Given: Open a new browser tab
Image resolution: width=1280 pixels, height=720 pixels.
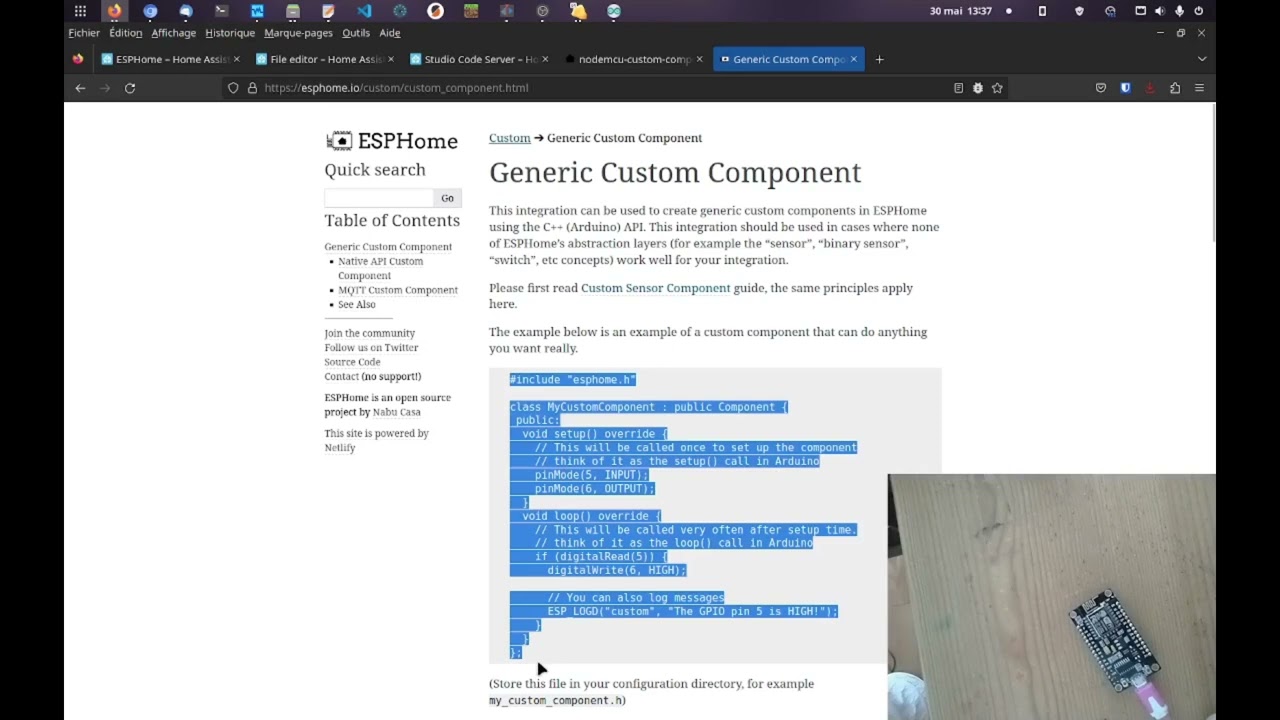Looking at the screenshot, I should pos(880,59).
